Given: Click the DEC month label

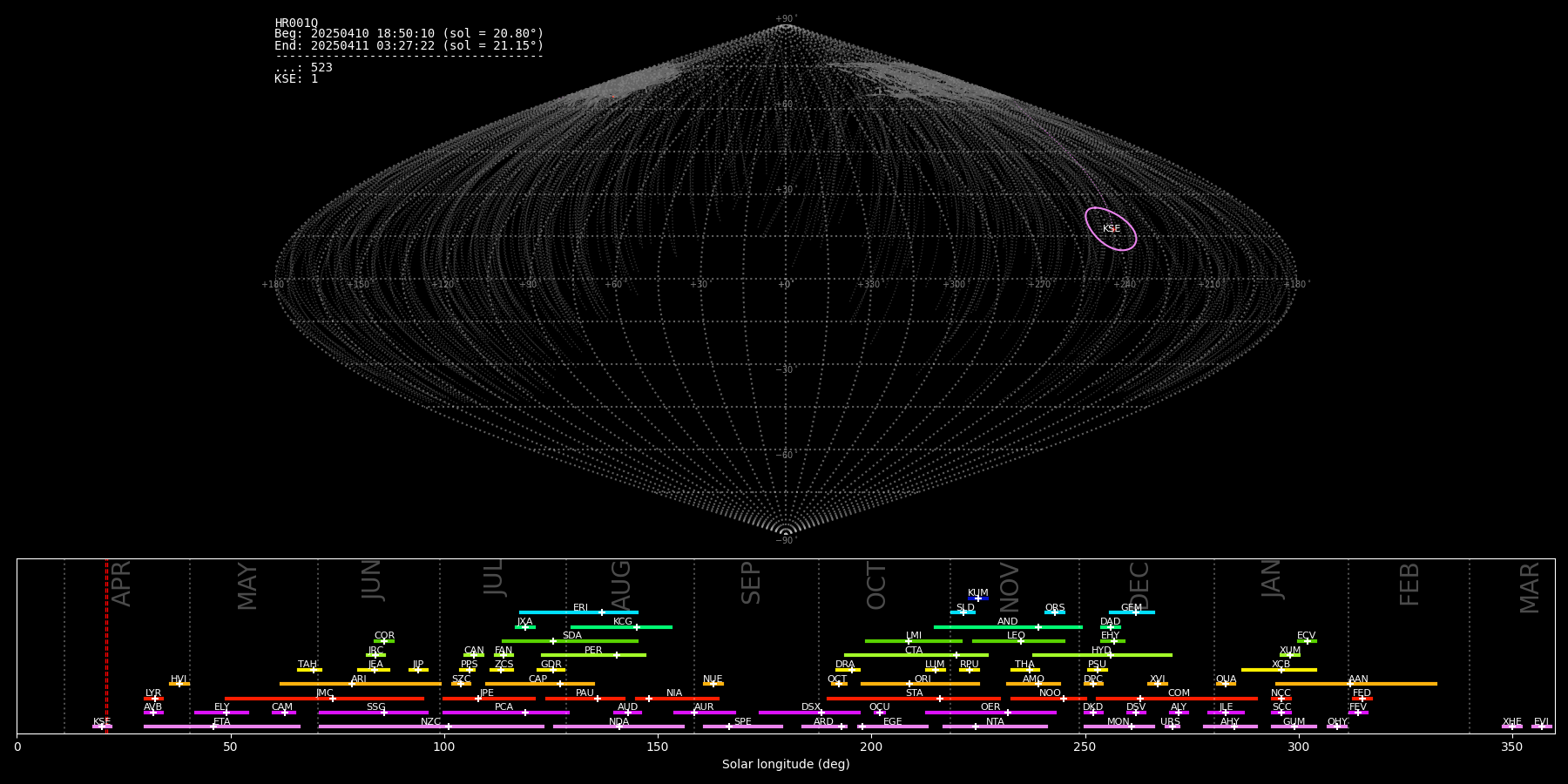Looking at the screenshot, I should 1139,585.
